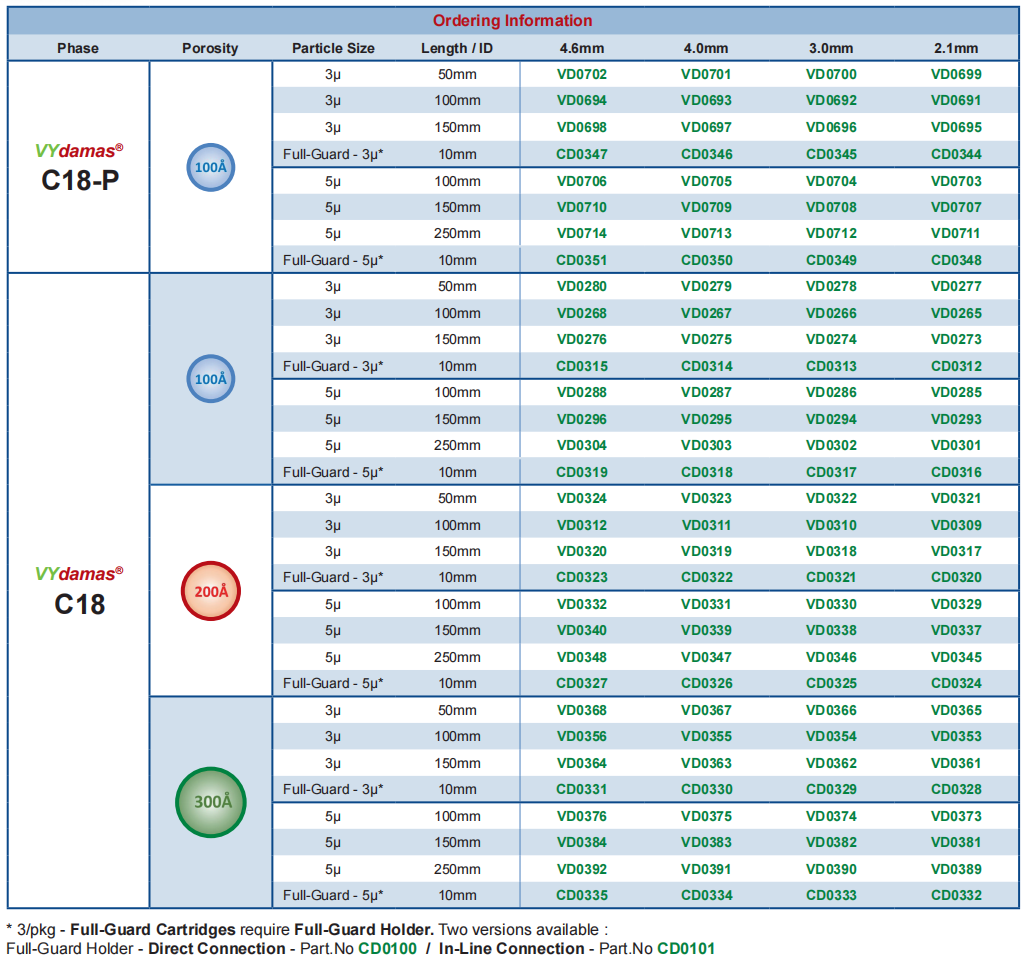
Task: Select the green 300Å porosity badge
Action: [x=210, y=802]
